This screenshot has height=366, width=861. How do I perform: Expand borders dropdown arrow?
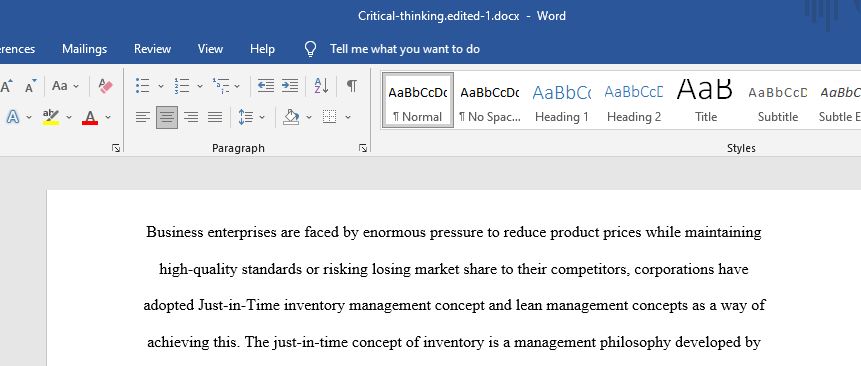(348, 117)
